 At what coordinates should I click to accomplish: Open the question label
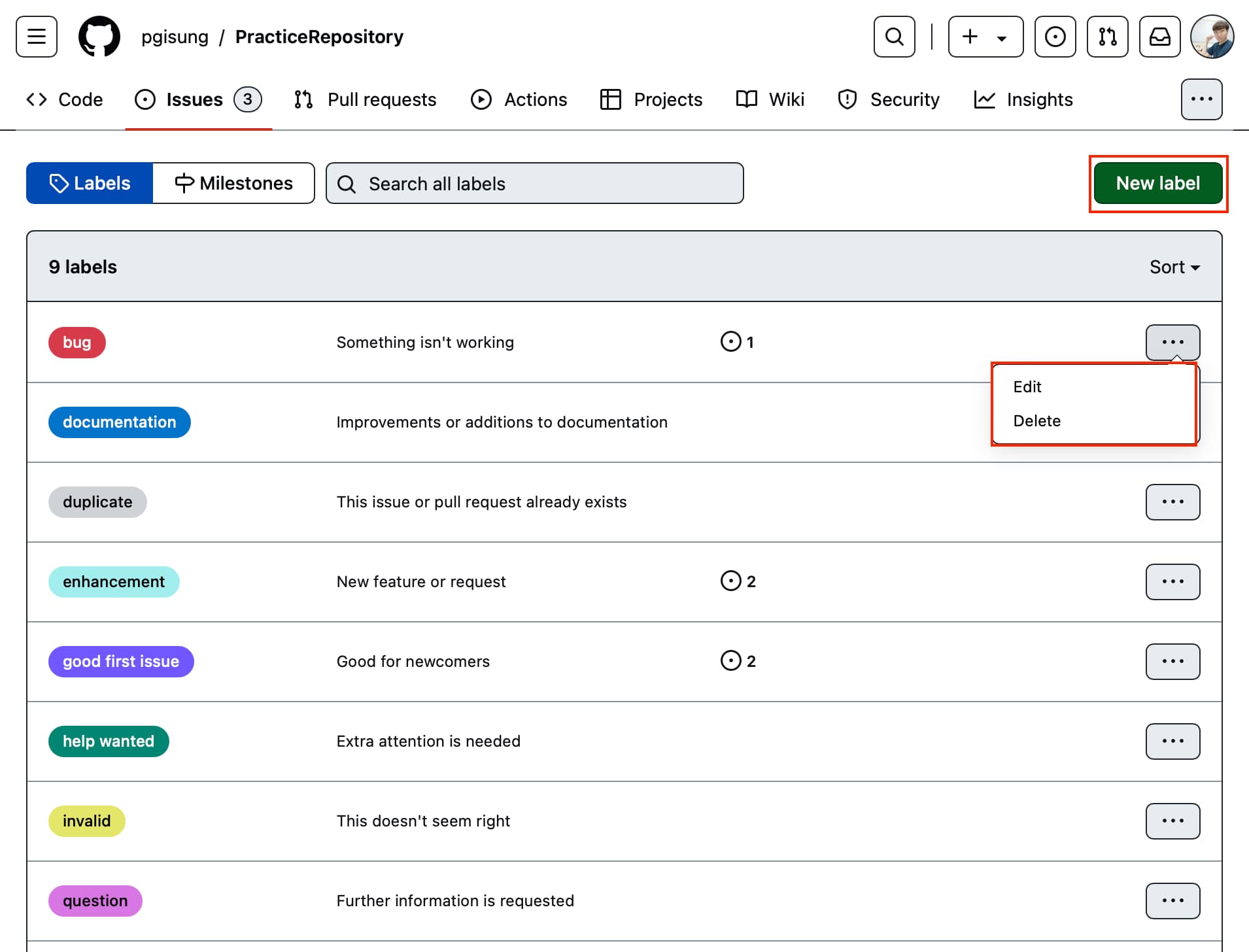click(x=95, y=900)
